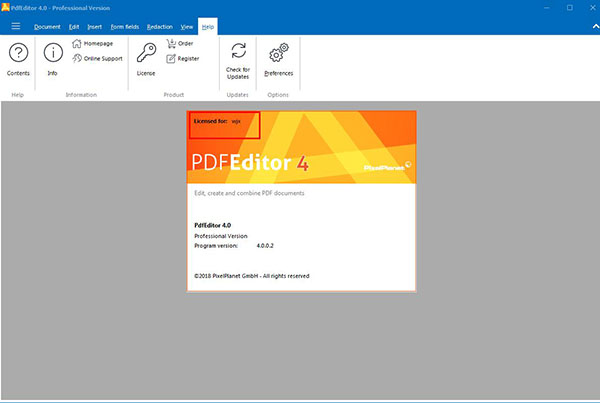Select the Form fields tab
Image resolution: width=600 pixels, height=403 pixels.
click(x=123, y=27)
